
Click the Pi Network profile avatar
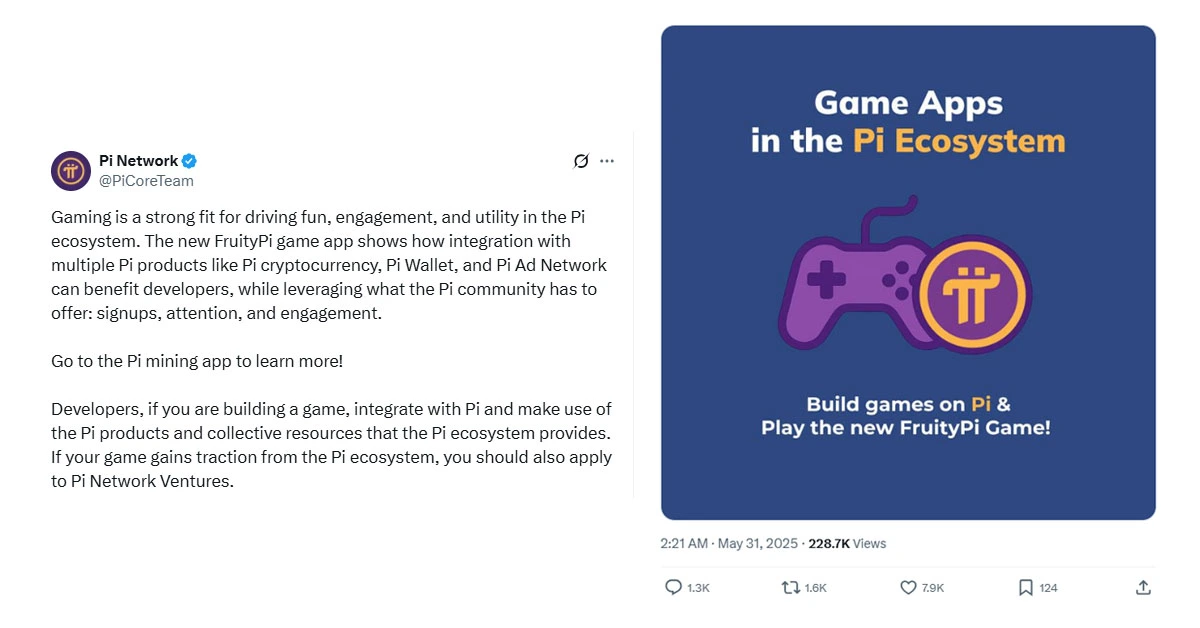pyautogui.click(x=71, y=171)
